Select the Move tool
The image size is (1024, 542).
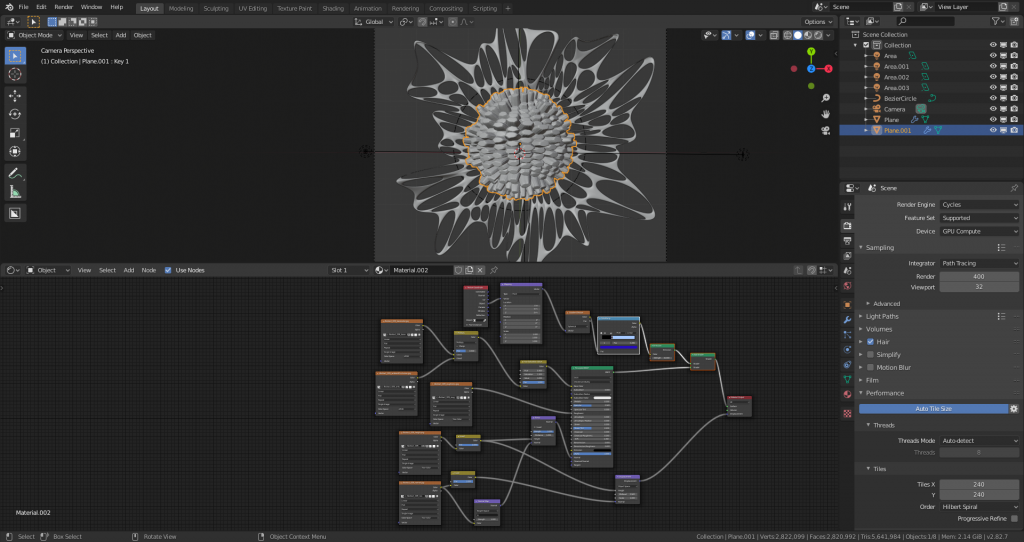[14, 95]
